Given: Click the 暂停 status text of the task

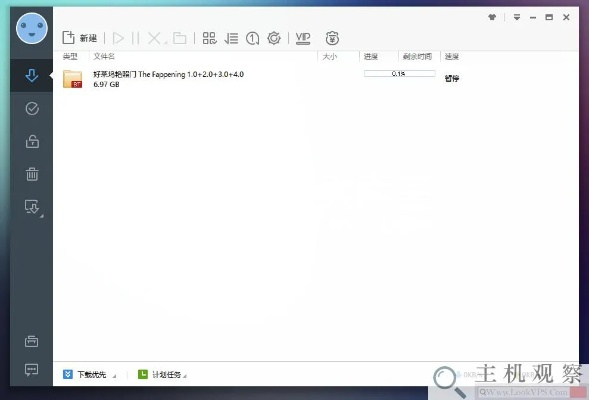Looking at the screenshot, I should point(452,78).
